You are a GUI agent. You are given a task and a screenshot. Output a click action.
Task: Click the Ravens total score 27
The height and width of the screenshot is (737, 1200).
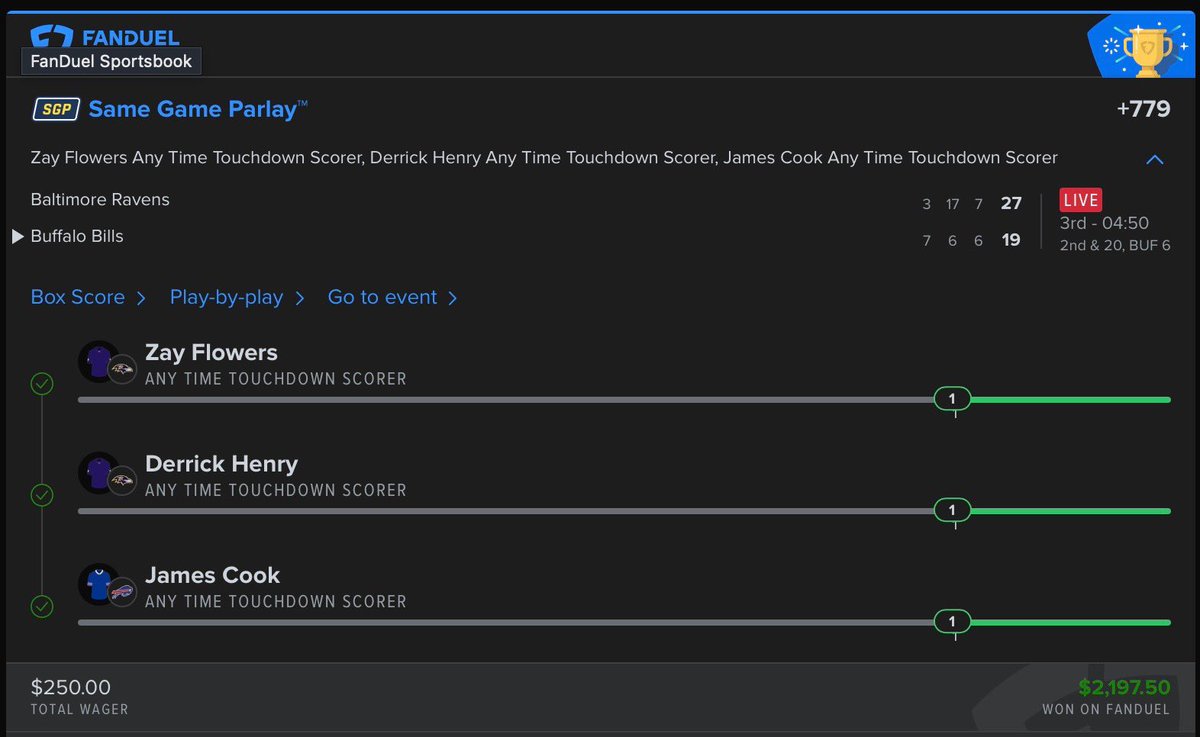point(1011,203)
